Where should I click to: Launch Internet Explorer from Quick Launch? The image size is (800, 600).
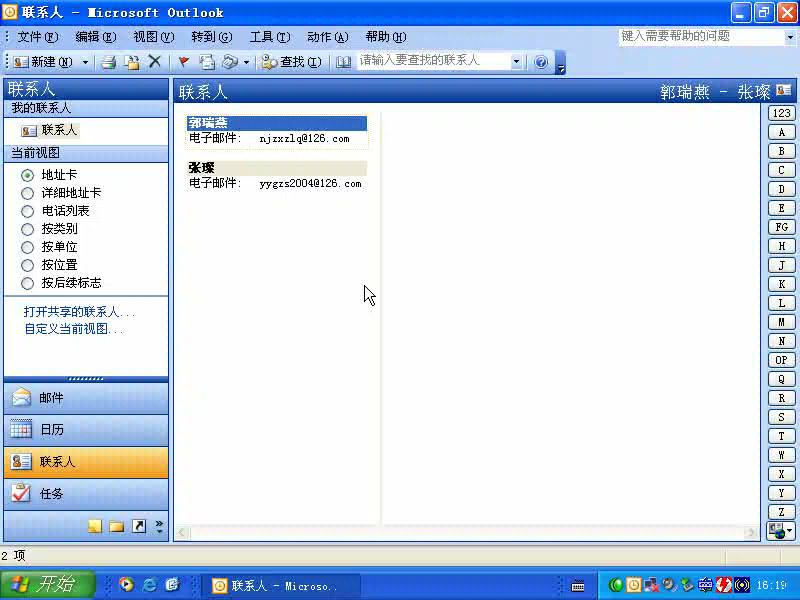pos(149,584)
